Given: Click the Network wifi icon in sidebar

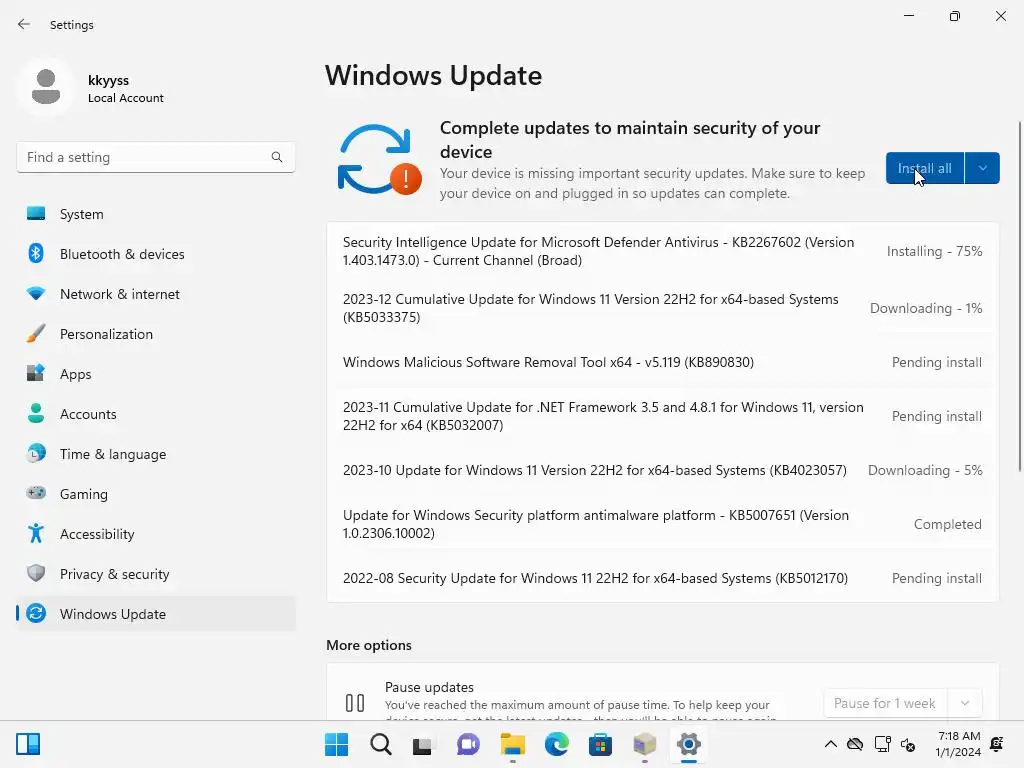Looking at the screenshot, I should point(36,293).
